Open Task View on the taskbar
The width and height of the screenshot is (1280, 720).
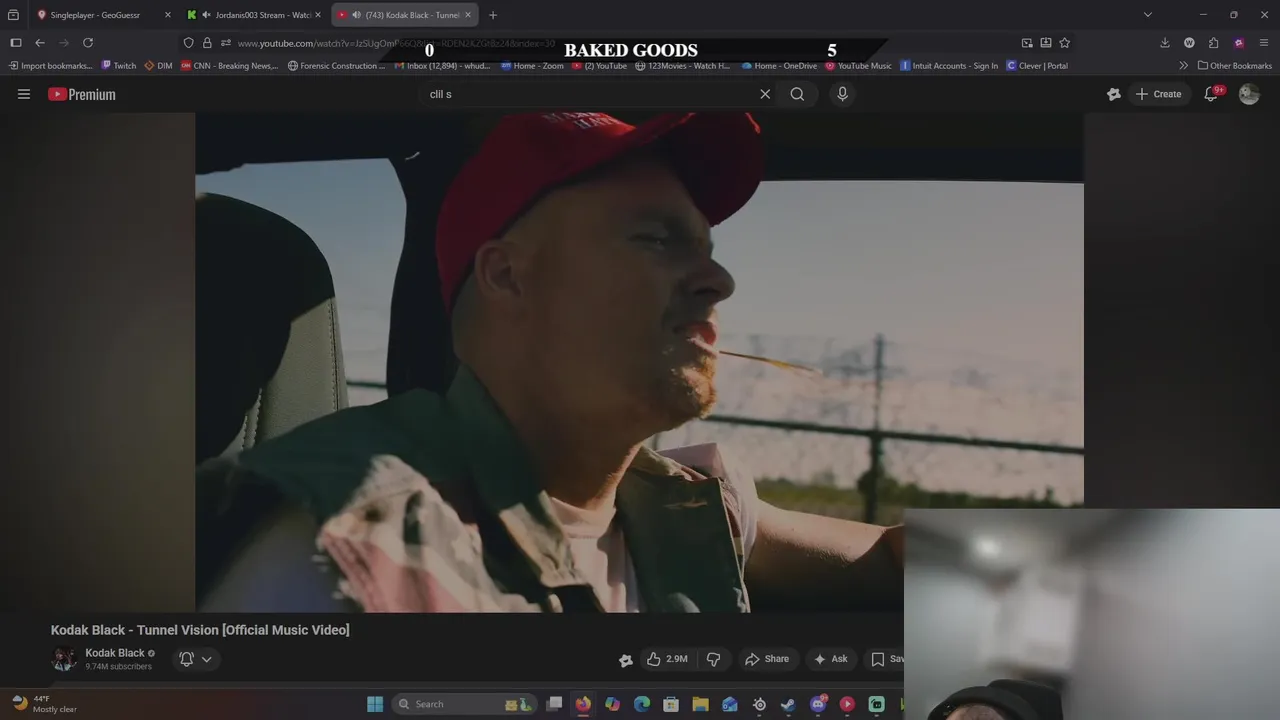point(554,704)
